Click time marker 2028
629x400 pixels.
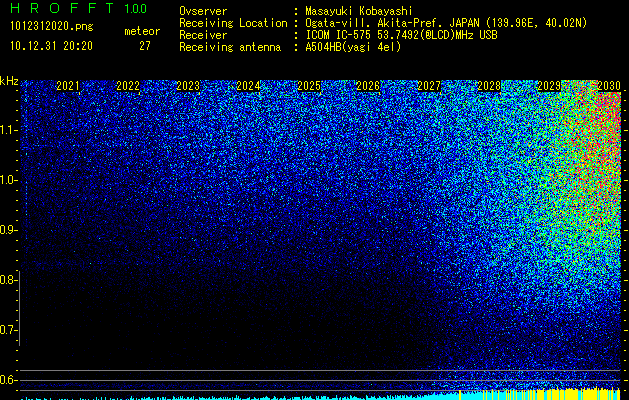coord(489,86)
